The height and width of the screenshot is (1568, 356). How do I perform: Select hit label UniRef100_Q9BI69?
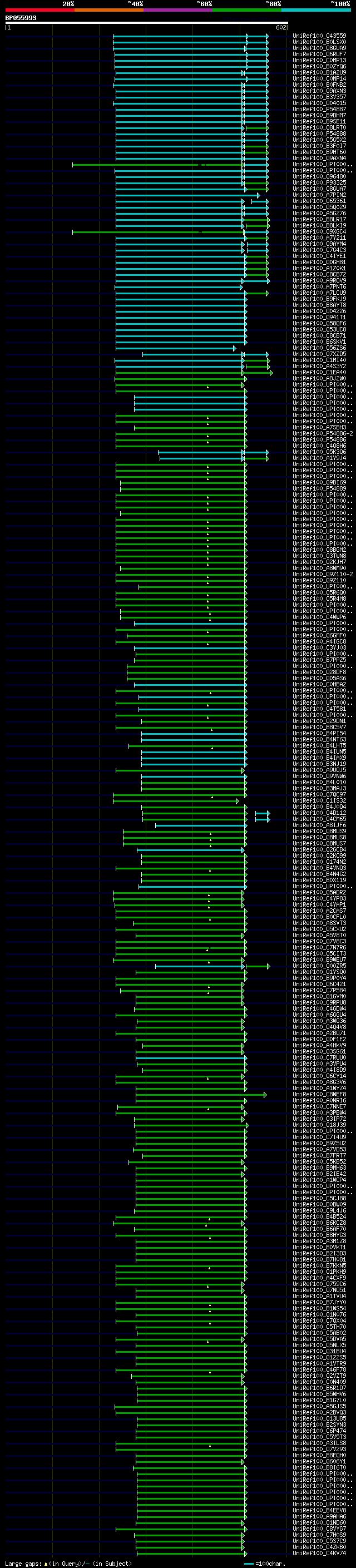[x=319, y=483]
